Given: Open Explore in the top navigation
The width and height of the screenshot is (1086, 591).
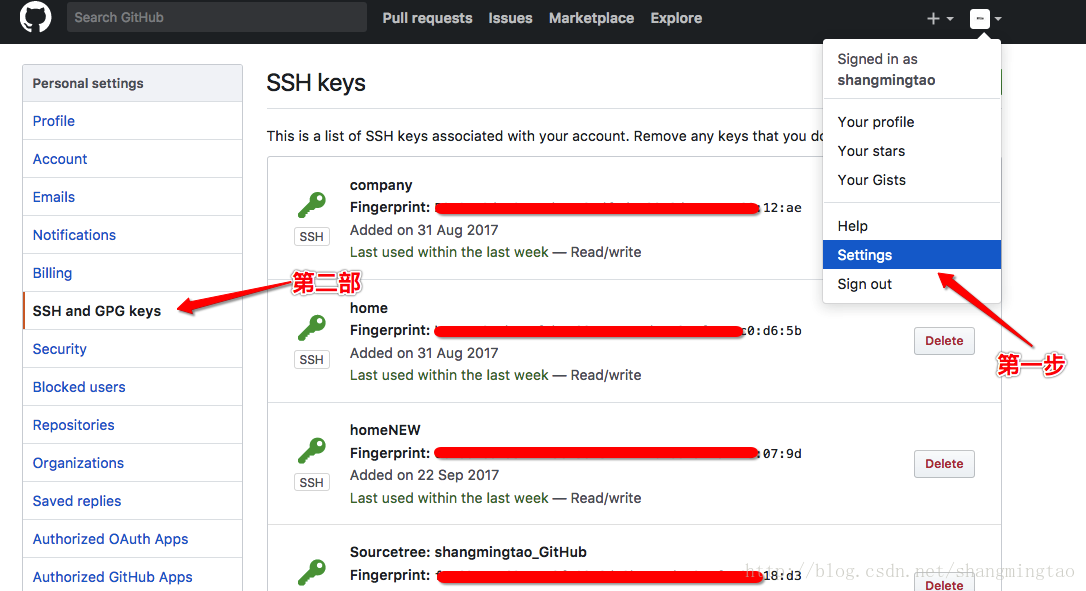Looking at the screenshot, I should pyautogui.click(x=676, y=18).
